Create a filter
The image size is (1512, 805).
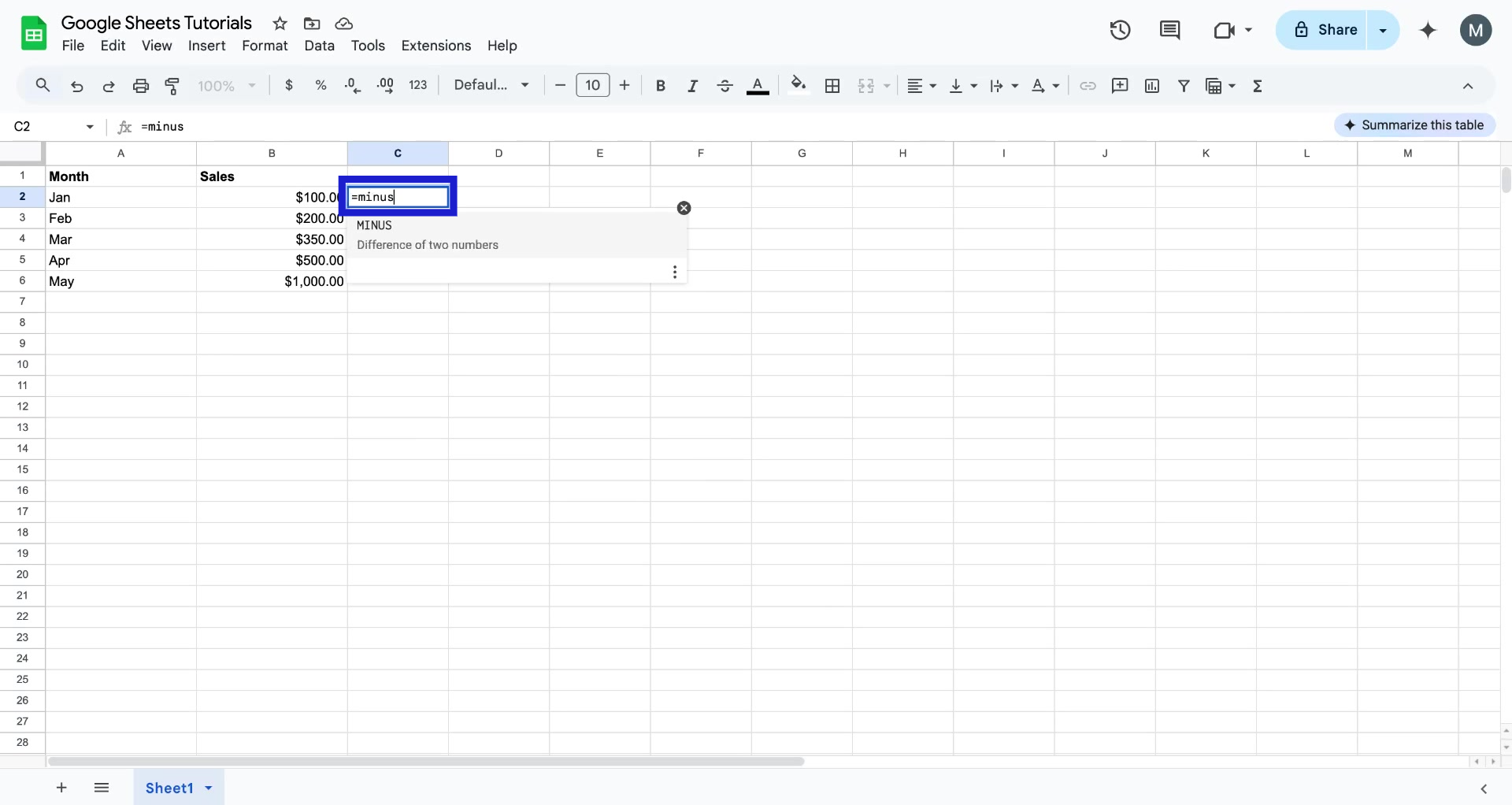(x=1184, y=85)
